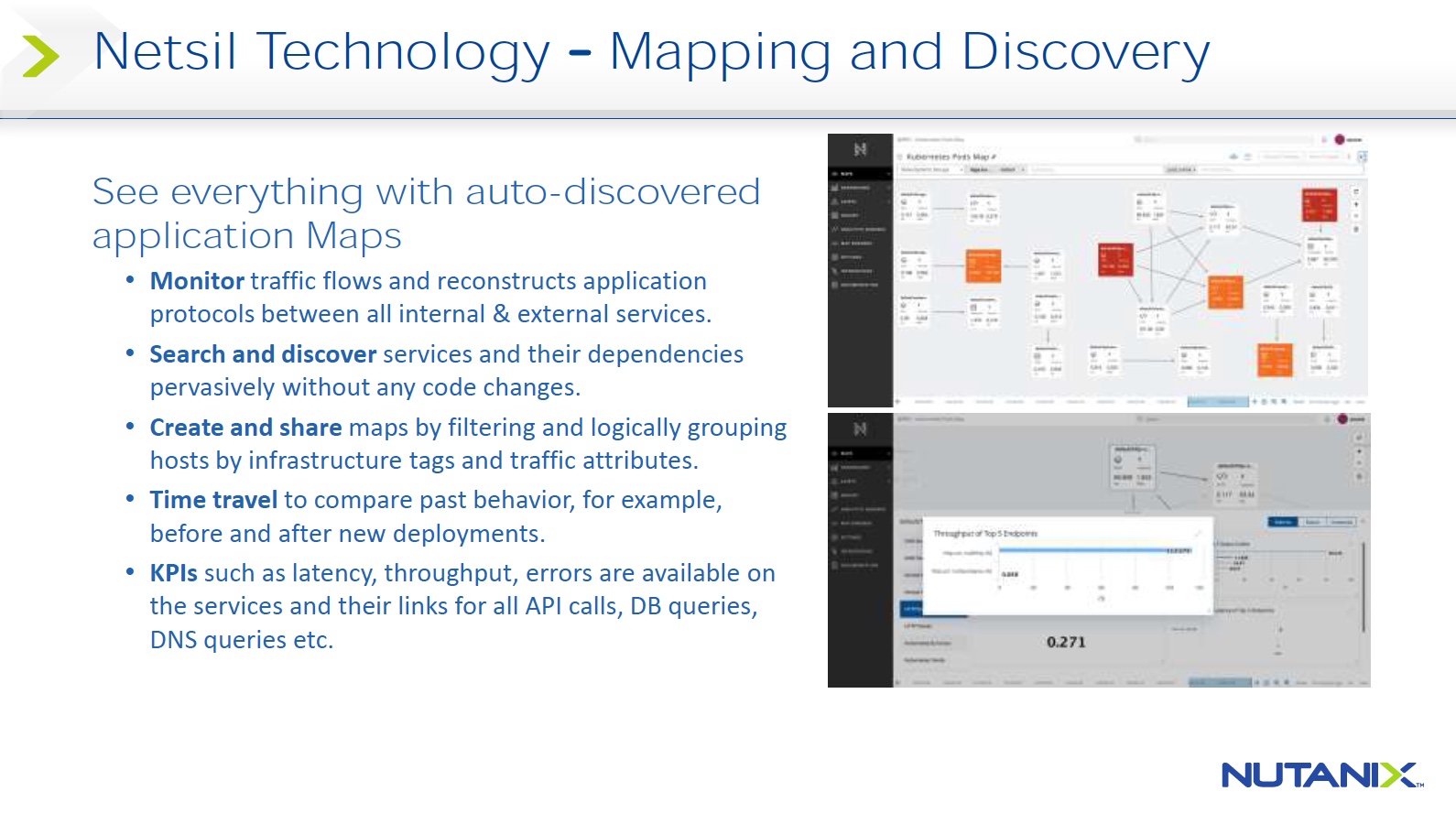The width and height of the screenshot is (1456, 813).
Task: Click zoom-in plus icon on lower map
Action: point(1359,451)
